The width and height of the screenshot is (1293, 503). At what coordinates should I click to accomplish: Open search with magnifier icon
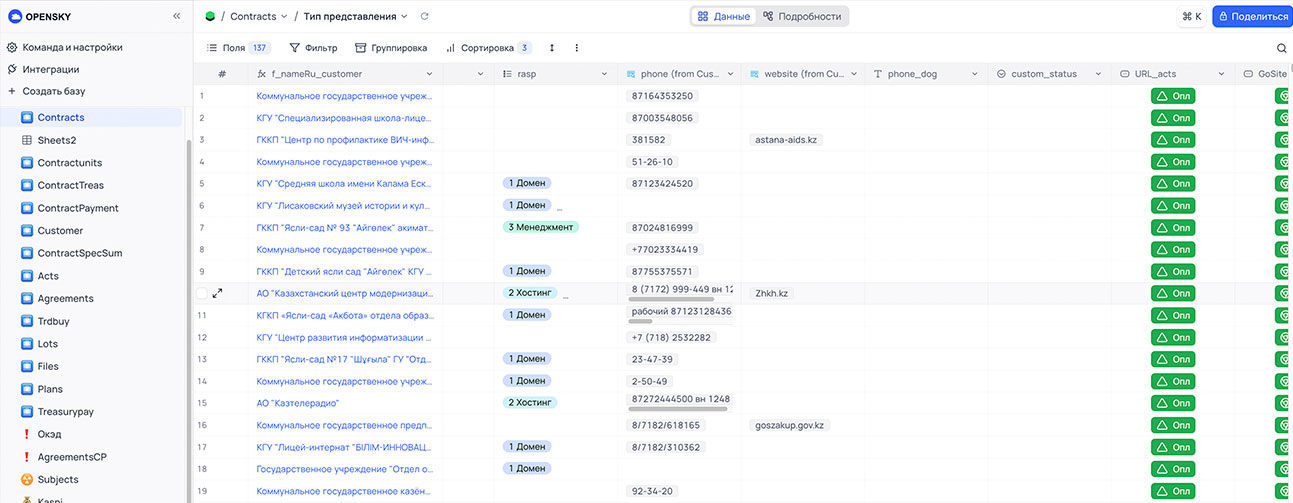coord(1282,48)
